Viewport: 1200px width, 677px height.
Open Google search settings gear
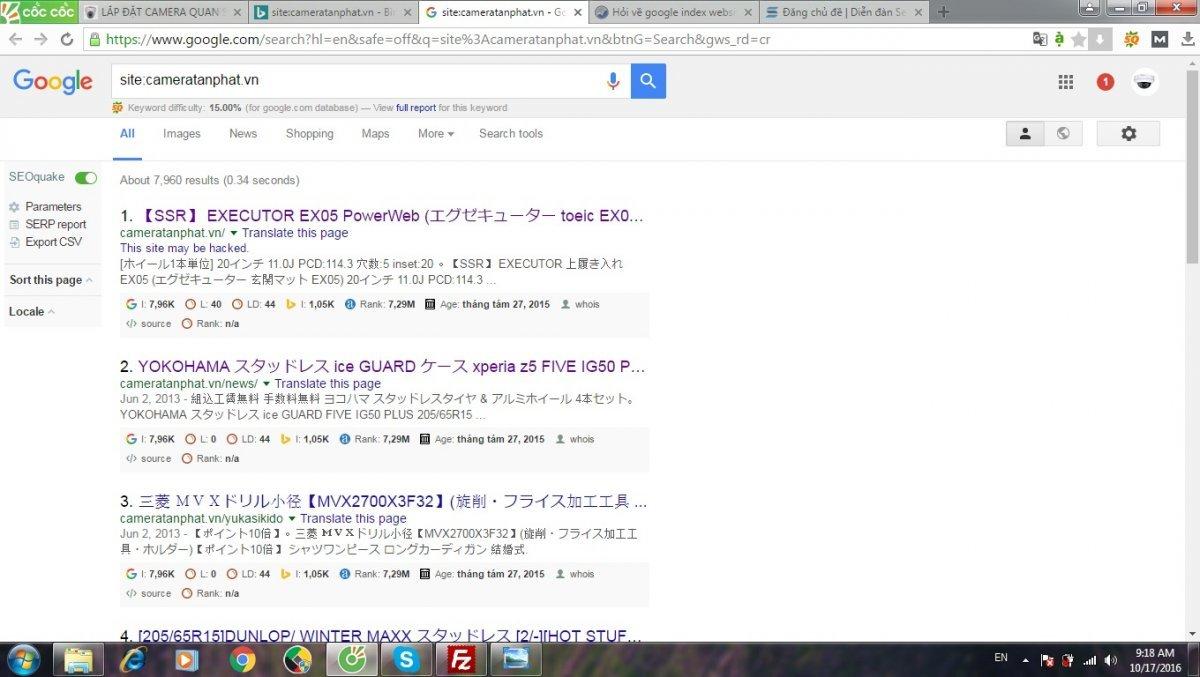coord(1128,133)
